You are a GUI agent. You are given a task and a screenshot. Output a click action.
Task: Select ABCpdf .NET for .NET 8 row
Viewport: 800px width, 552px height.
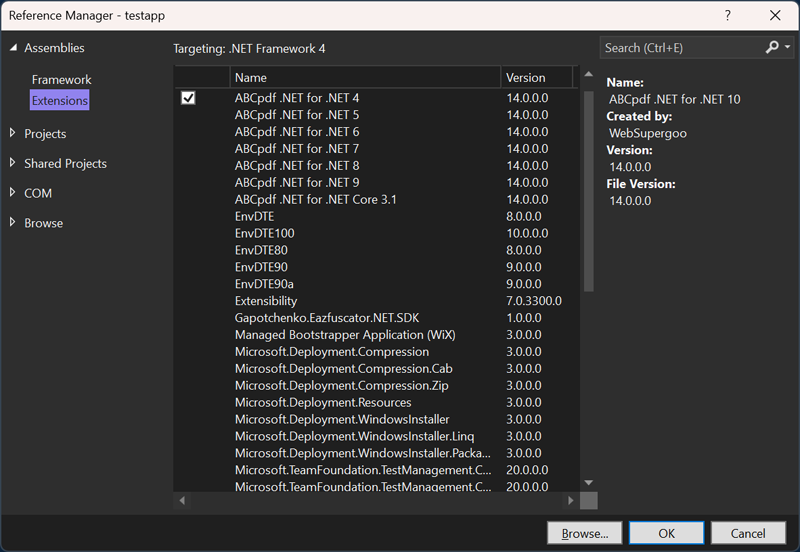click(x=376, y=165)
